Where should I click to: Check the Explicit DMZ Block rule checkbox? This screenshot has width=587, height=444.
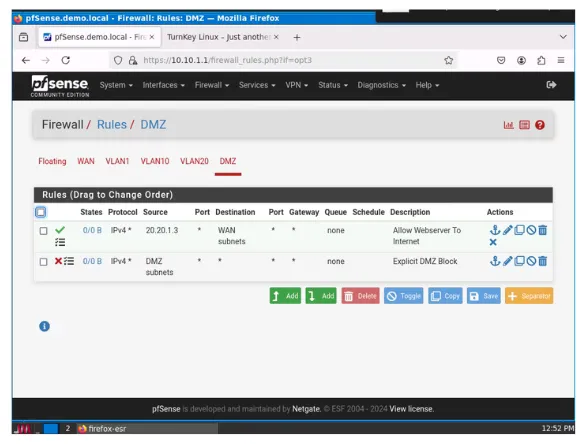pyautogui.click(x=43, y=262)
